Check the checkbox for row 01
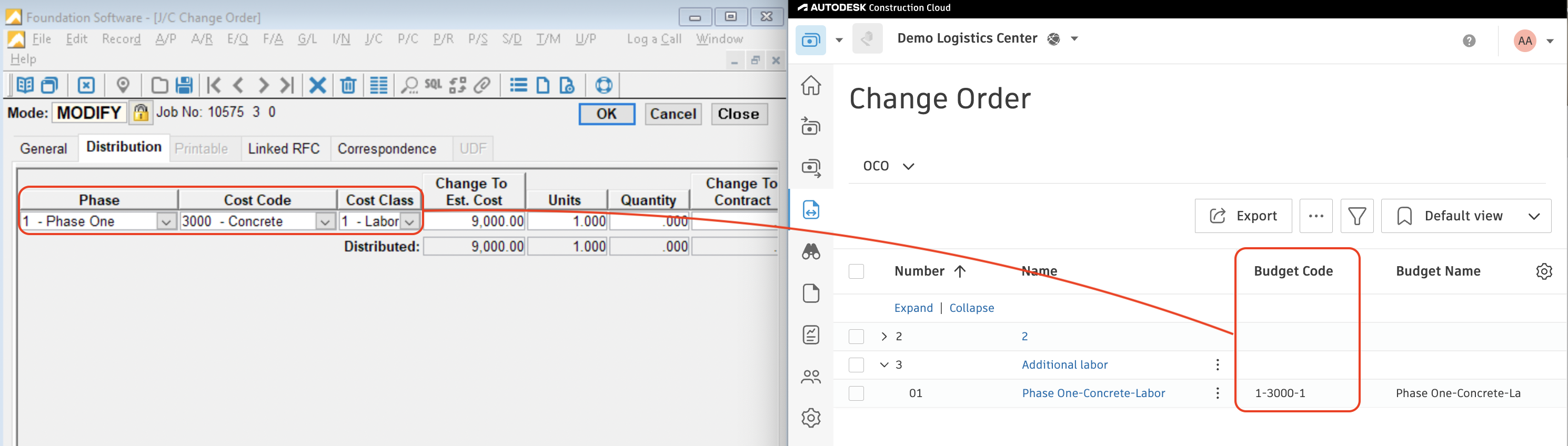Screen dimensions: 1568x446 click(856, 394)
